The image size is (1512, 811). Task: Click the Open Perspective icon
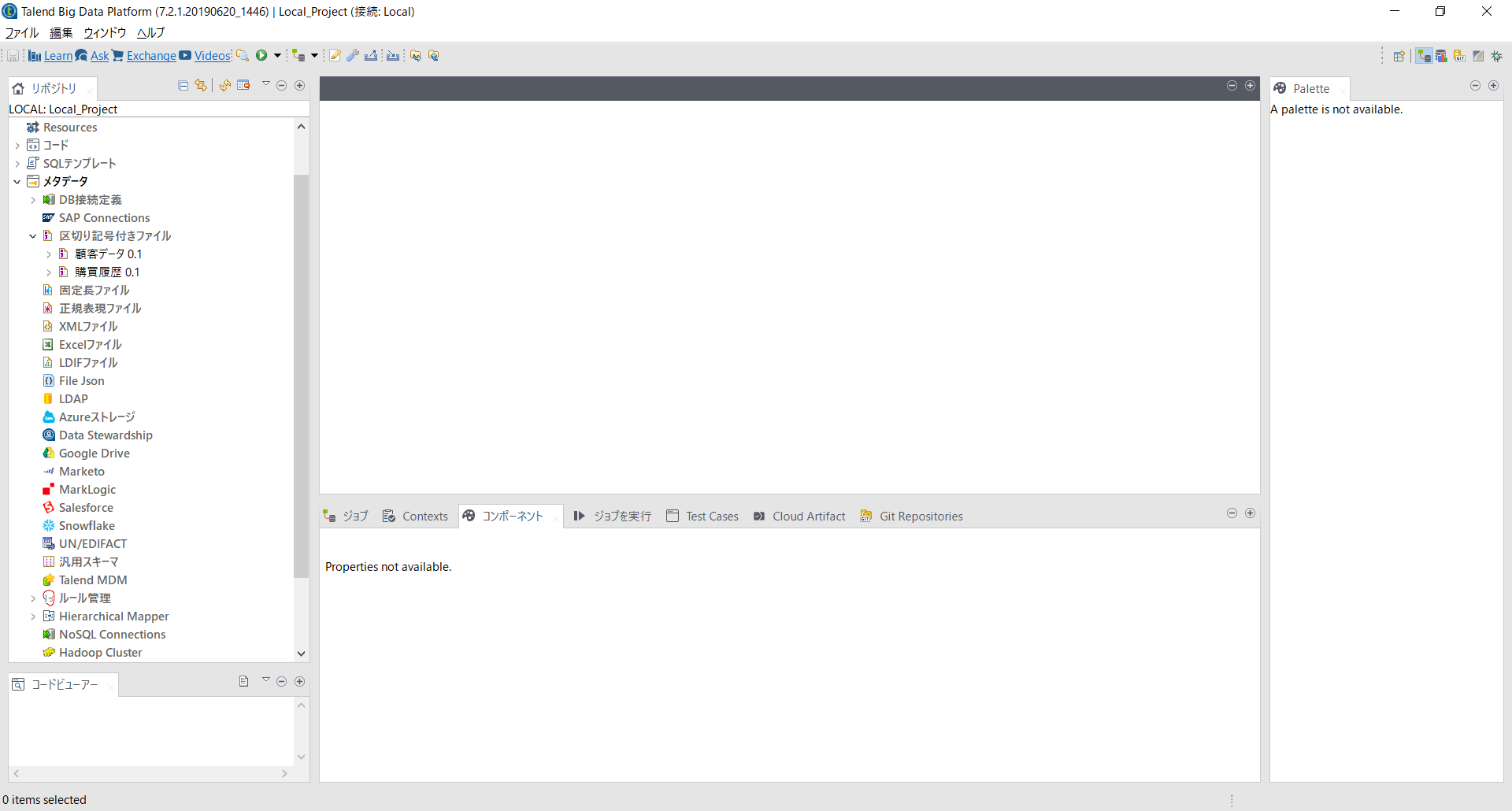[x=1399, y=56]
